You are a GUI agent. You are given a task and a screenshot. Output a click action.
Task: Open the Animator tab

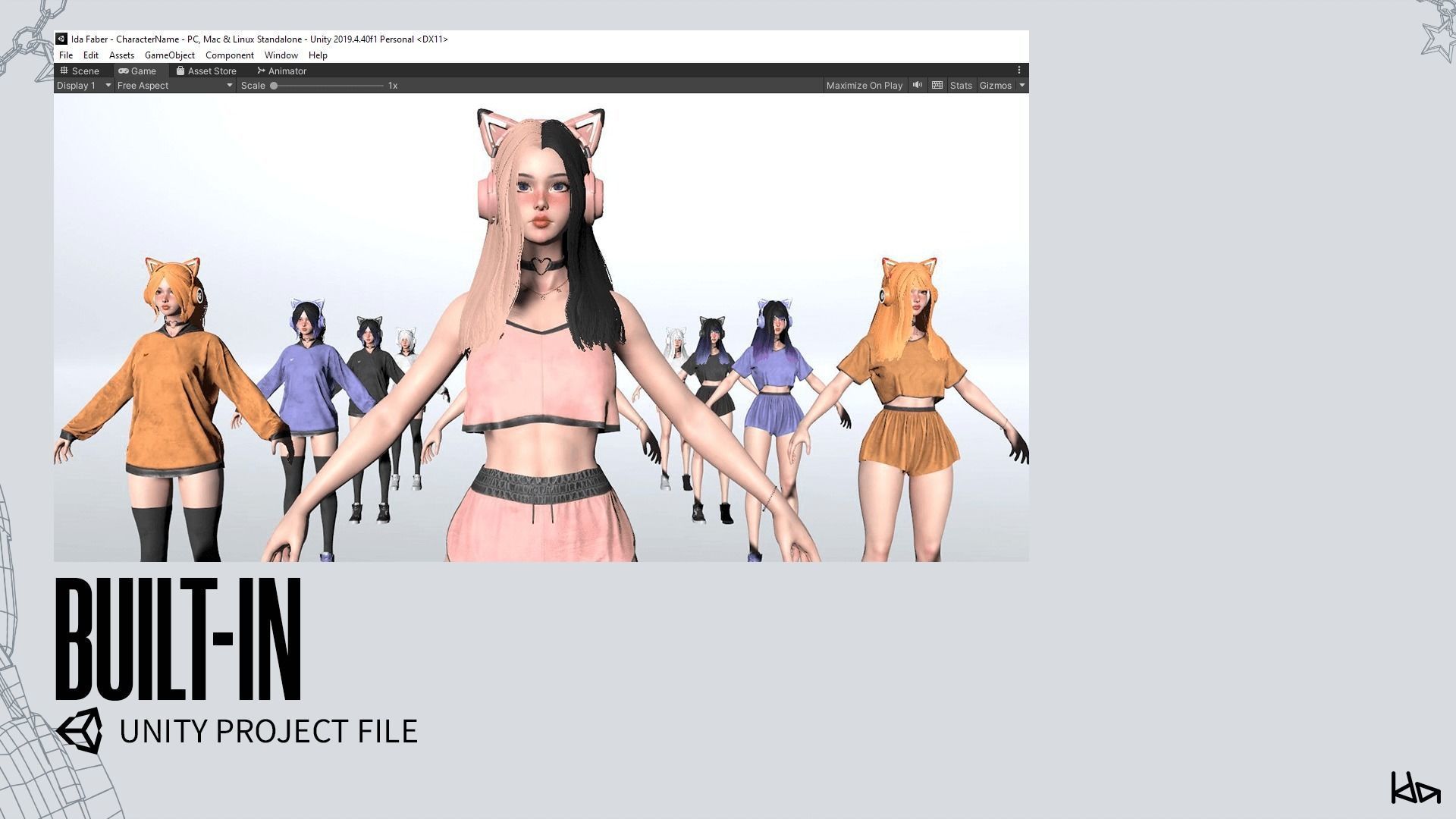click(x=281, y=71)
